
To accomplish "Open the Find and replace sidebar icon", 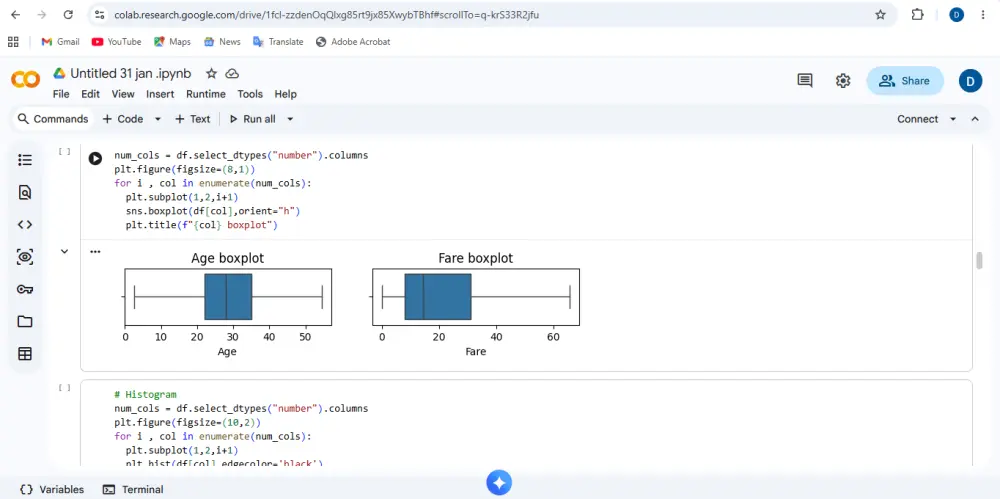I will coord(25,192).
